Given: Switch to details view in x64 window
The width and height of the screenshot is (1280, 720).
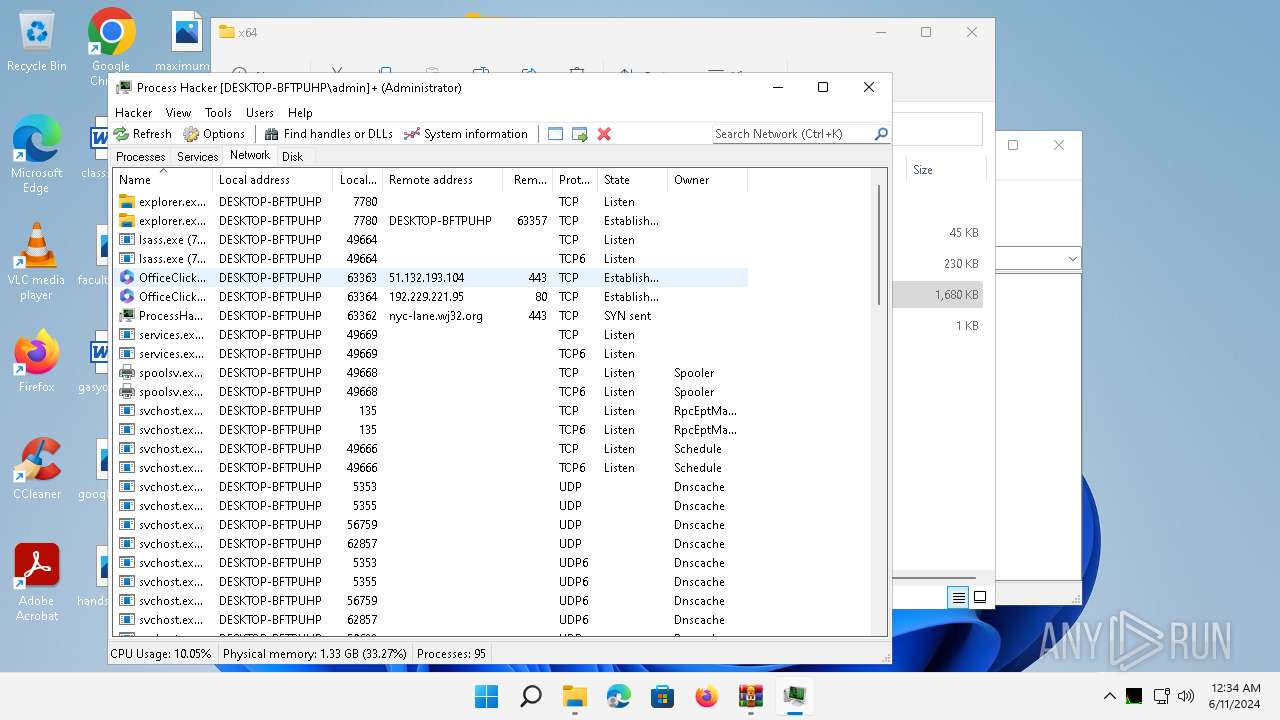Looking at the screenshot, I should click(x=958, y=597).
